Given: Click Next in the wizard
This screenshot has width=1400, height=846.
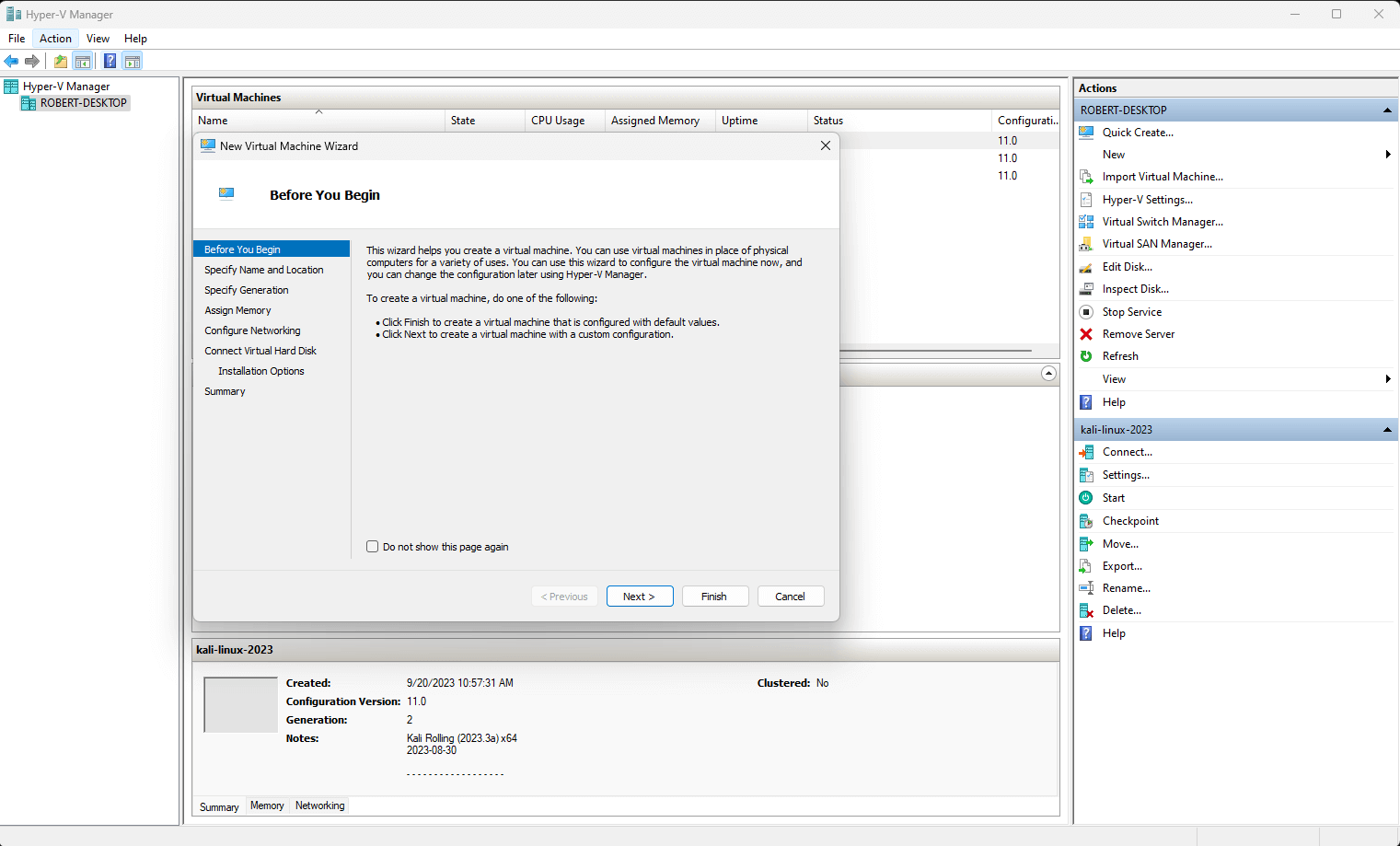Looking at the screenshot, I should [x=640, y=596].
